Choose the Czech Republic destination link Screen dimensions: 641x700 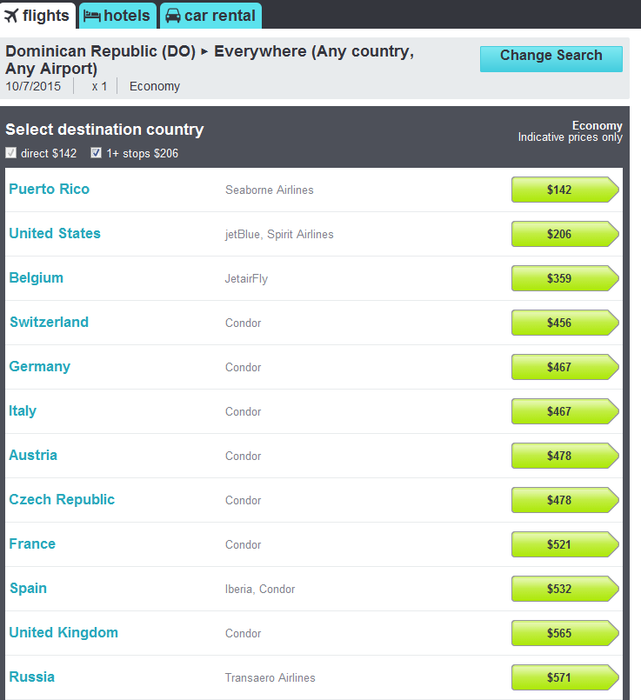point(62,499)
